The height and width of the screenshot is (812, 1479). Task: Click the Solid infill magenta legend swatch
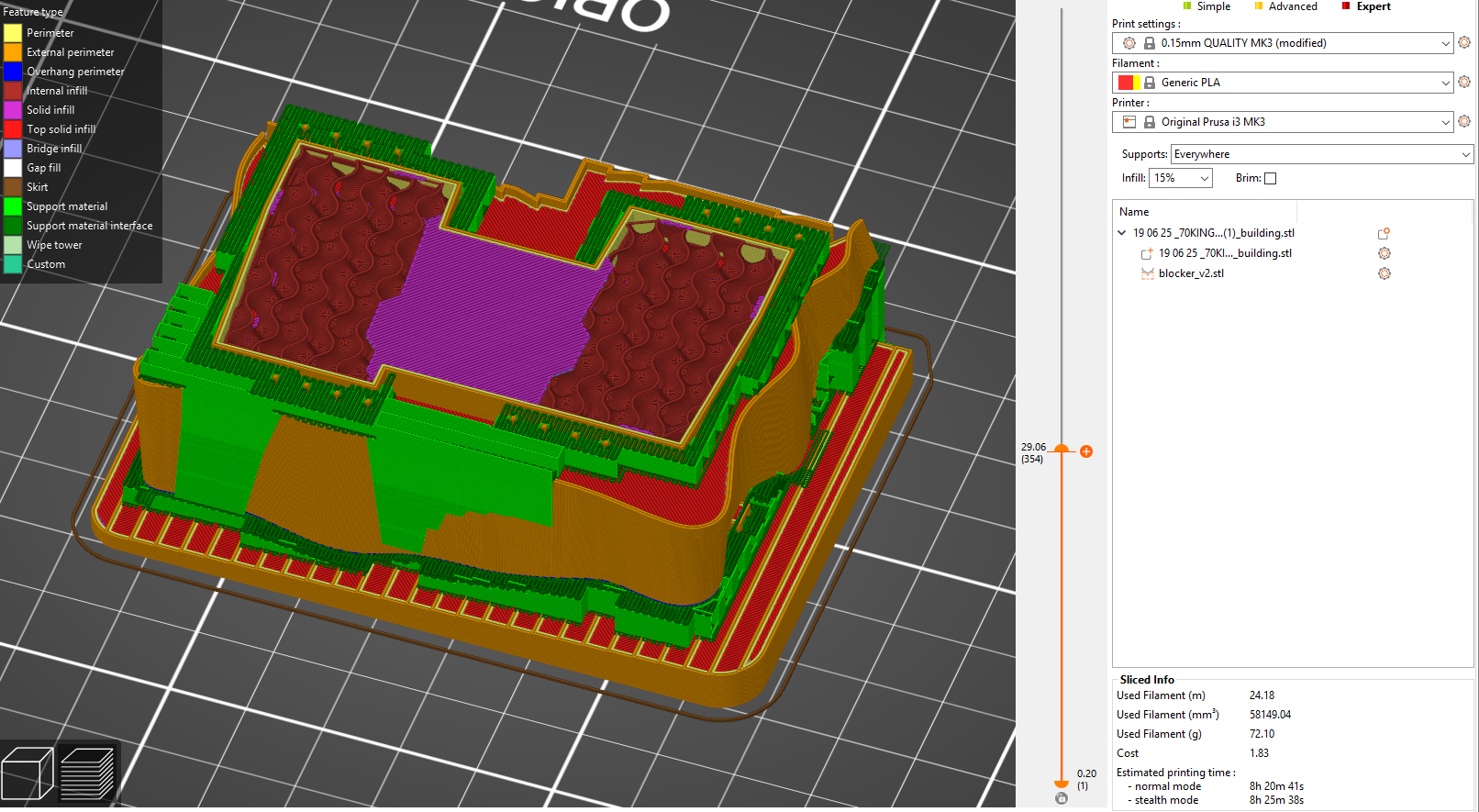[13, 110]
